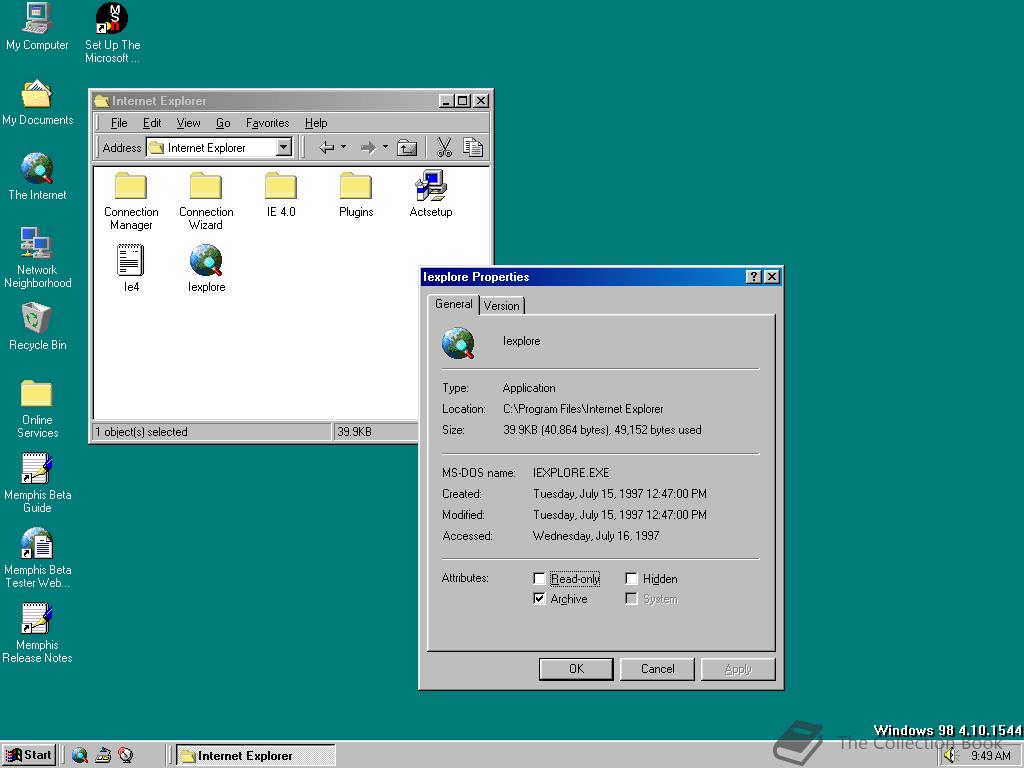Click the Internet Explorer taskbar button
Screen dimensions: 1024x768
(x=256, y=756)
